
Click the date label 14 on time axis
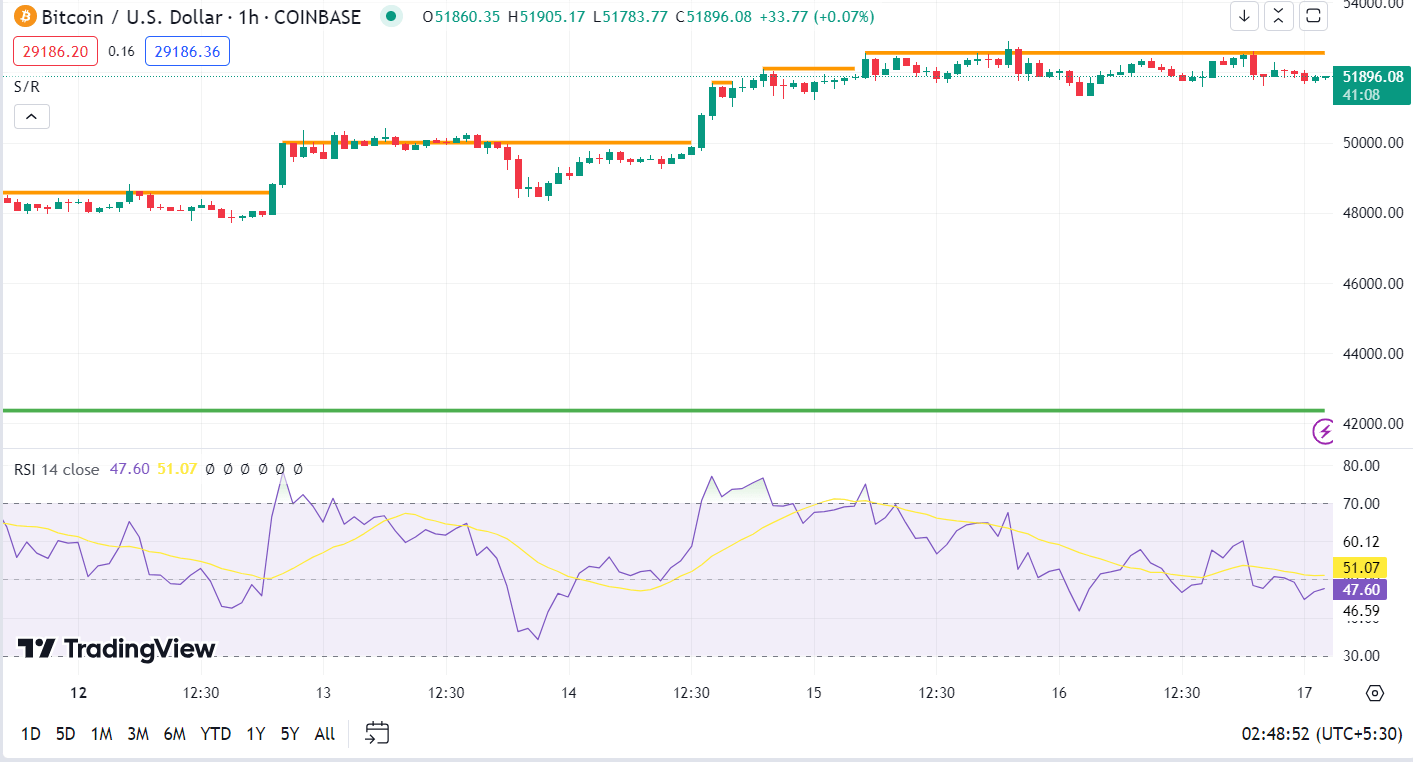pyautogui.click(x=569, y=693)
